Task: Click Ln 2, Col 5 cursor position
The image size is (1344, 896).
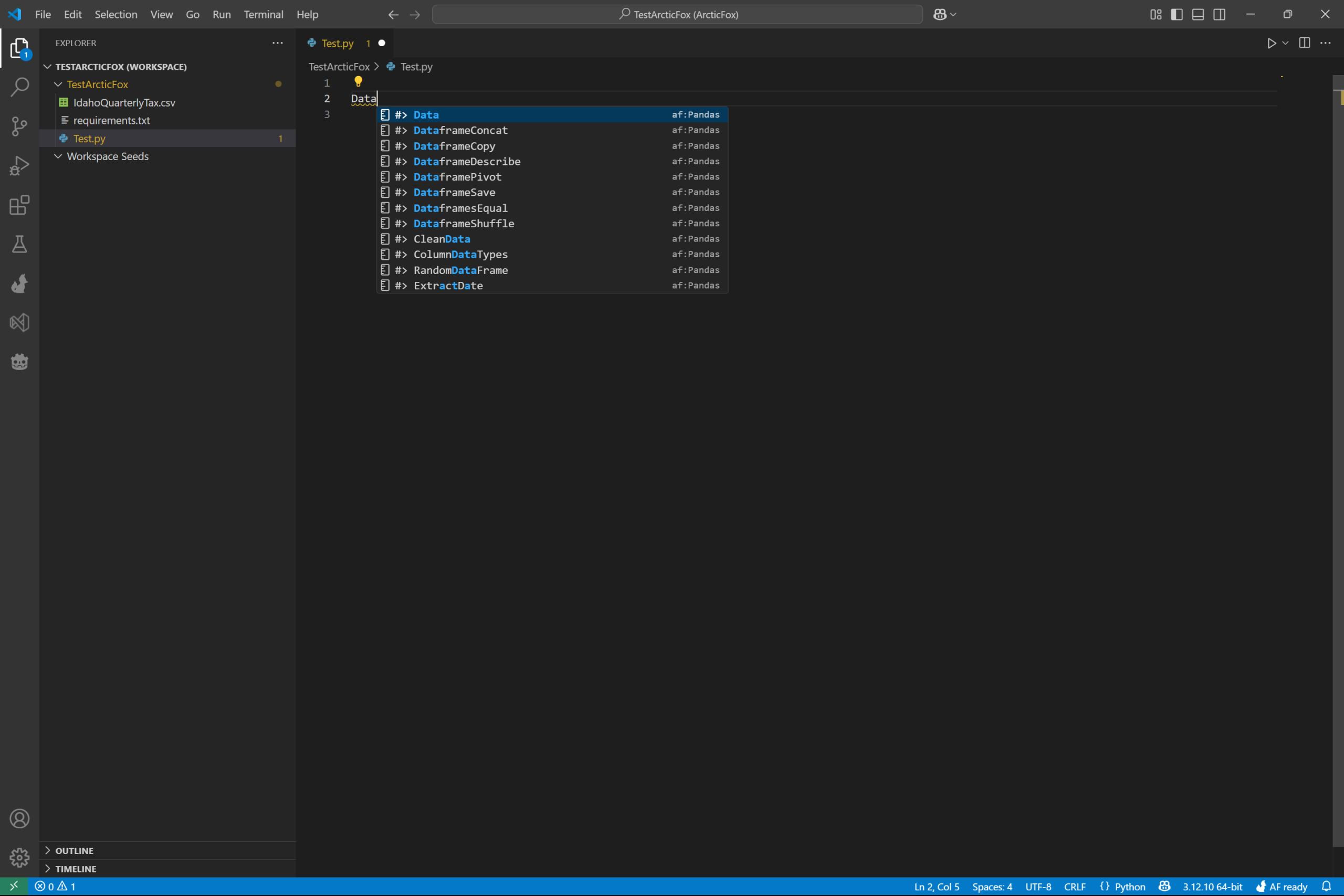Action: point(937,887)
